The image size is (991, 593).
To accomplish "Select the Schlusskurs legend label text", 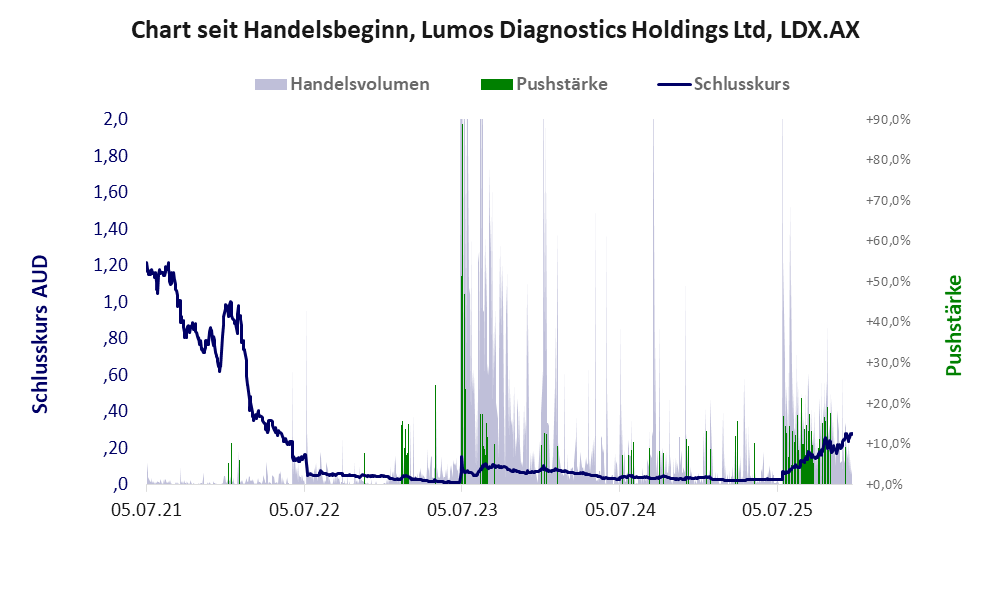I will 741,84.
